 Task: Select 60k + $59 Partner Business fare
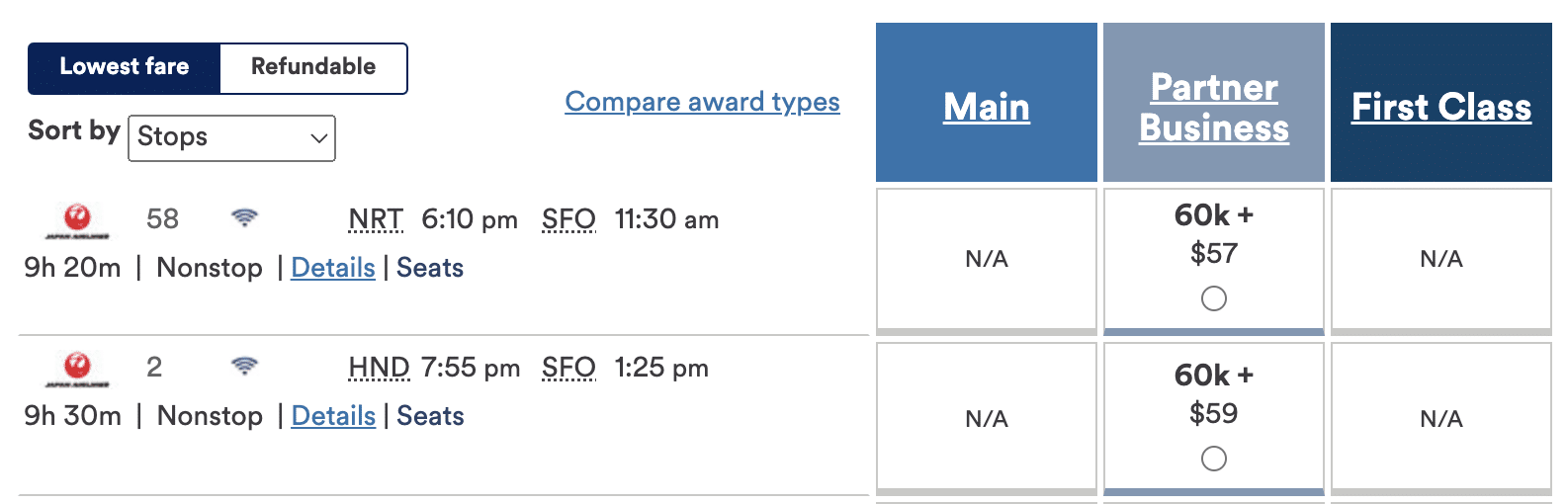click(x=1213, y=459)
